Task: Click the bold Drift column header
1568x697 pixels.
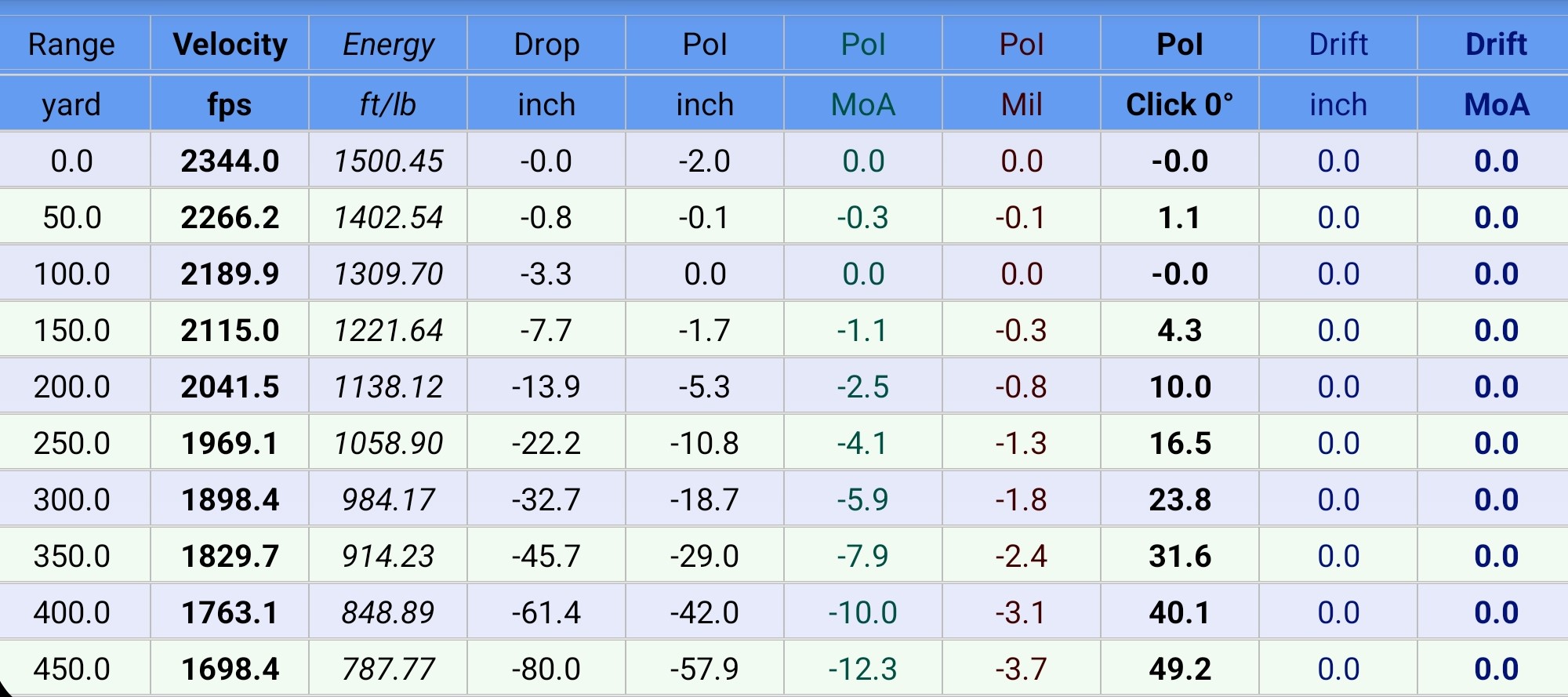Action: tap(1496, 45)
